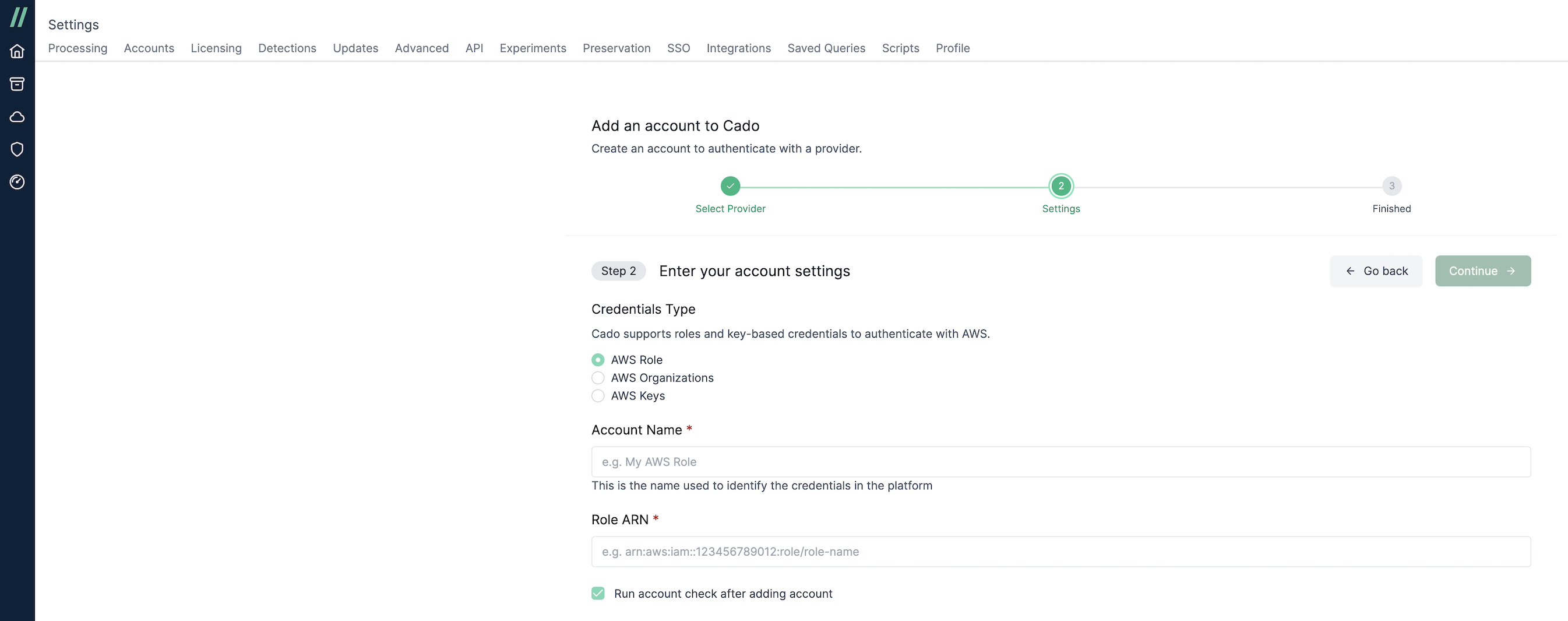Image resolution: width=1568 pixels, height=621 pixels.
Task: Open the cloud icon in the sidebar
Action: [x=17, y=117]
